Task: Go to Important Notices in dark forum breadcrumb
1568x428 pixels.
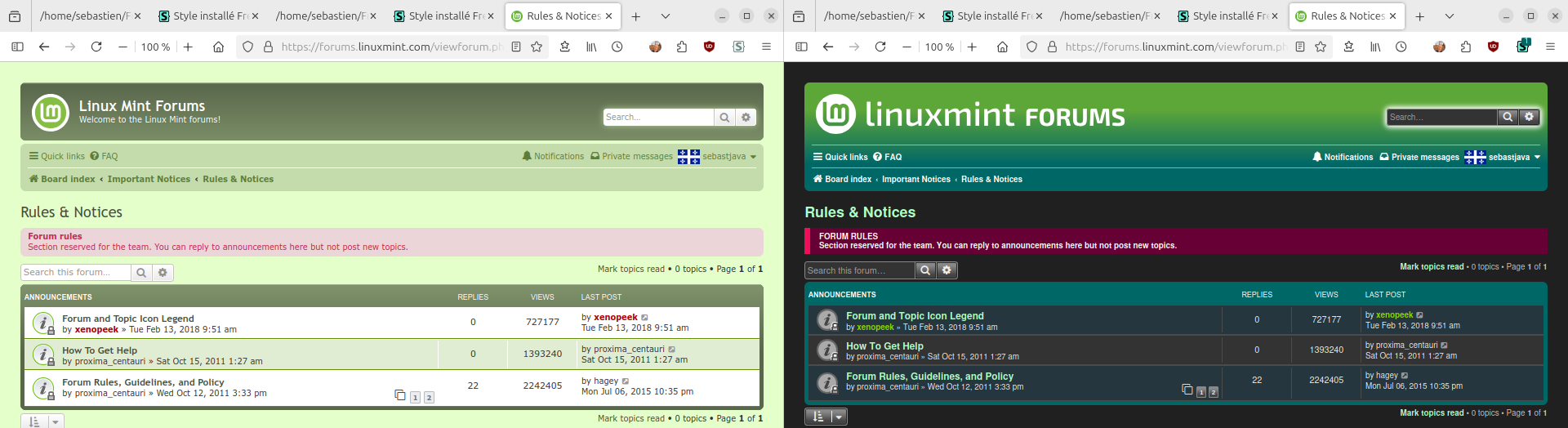Action: tap(916, 179)
